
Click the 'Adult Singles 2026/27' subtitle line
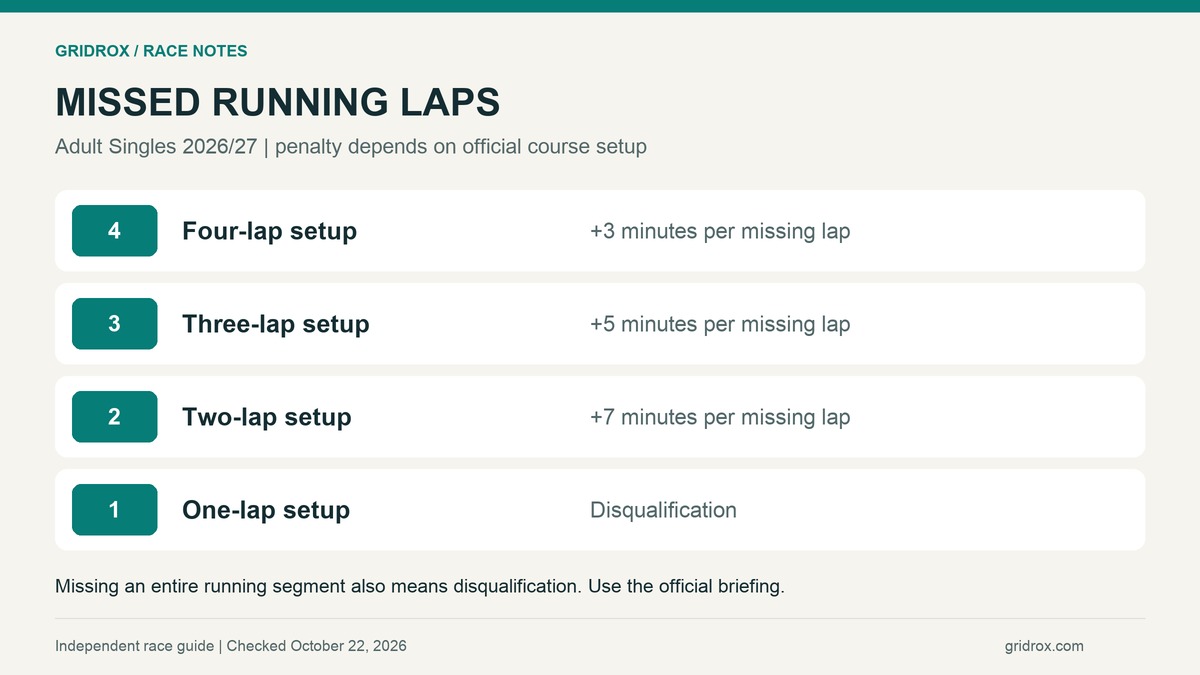[x=351, y=146]
